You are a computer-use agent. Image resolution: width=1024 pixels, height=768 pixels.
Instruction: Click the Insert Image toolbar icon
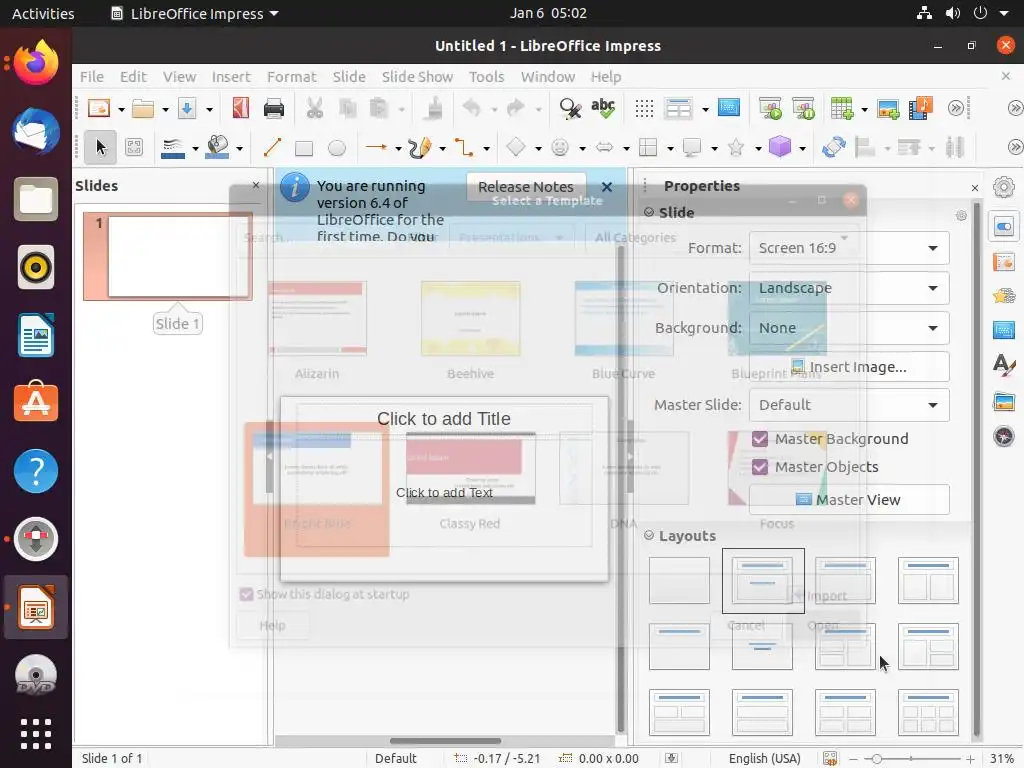[x=888, y=108]
